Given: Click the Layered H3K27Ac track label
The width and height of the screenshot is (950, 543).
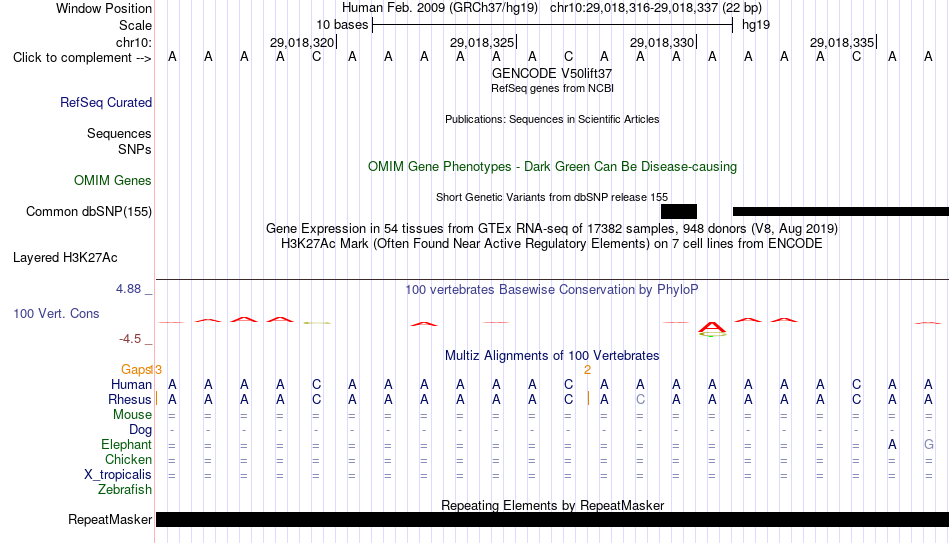Looking at the screenshot, I should pyautogui.click(x=65, y=258).
